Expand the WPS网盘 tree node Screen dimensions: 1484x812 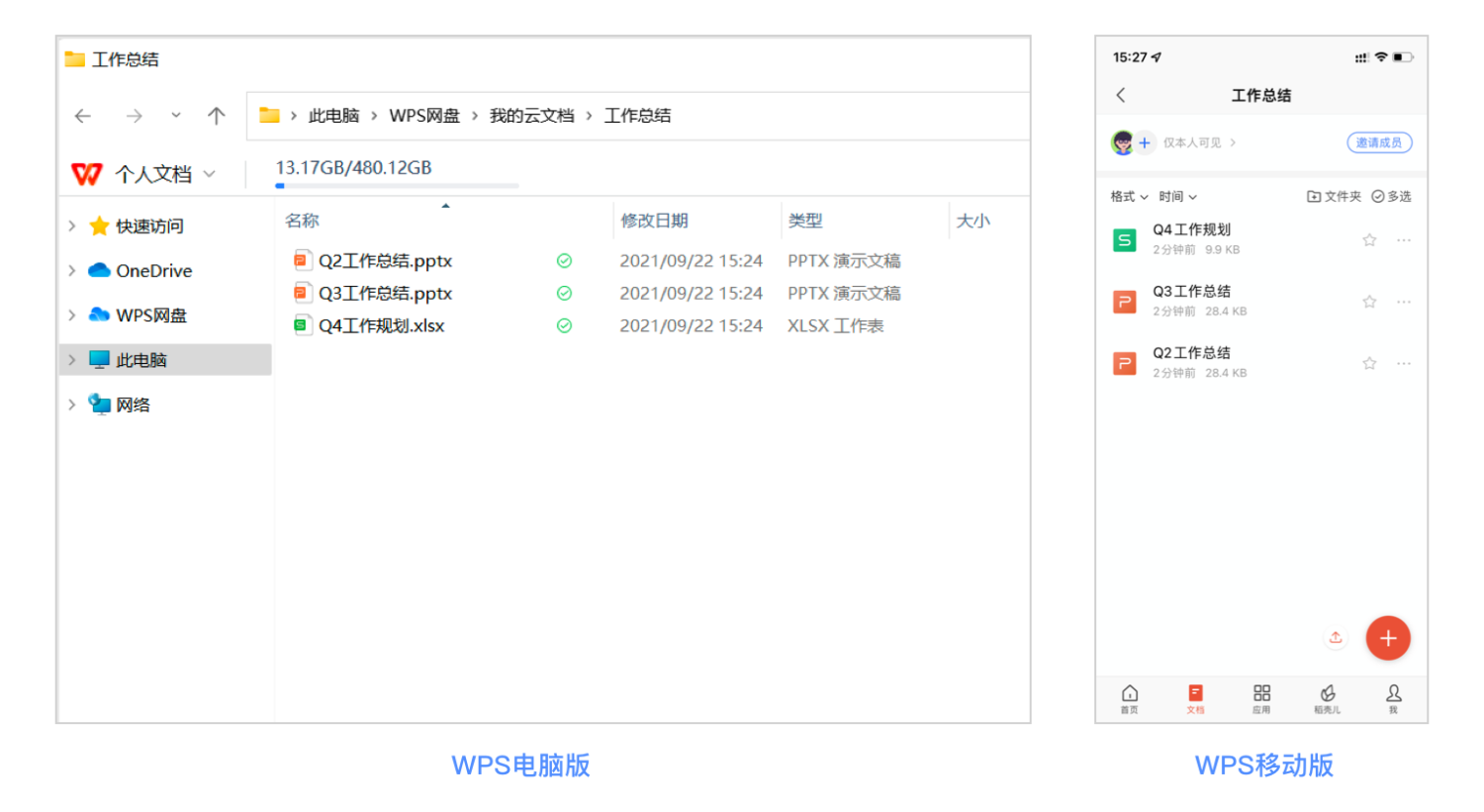[x=71, y=315]
